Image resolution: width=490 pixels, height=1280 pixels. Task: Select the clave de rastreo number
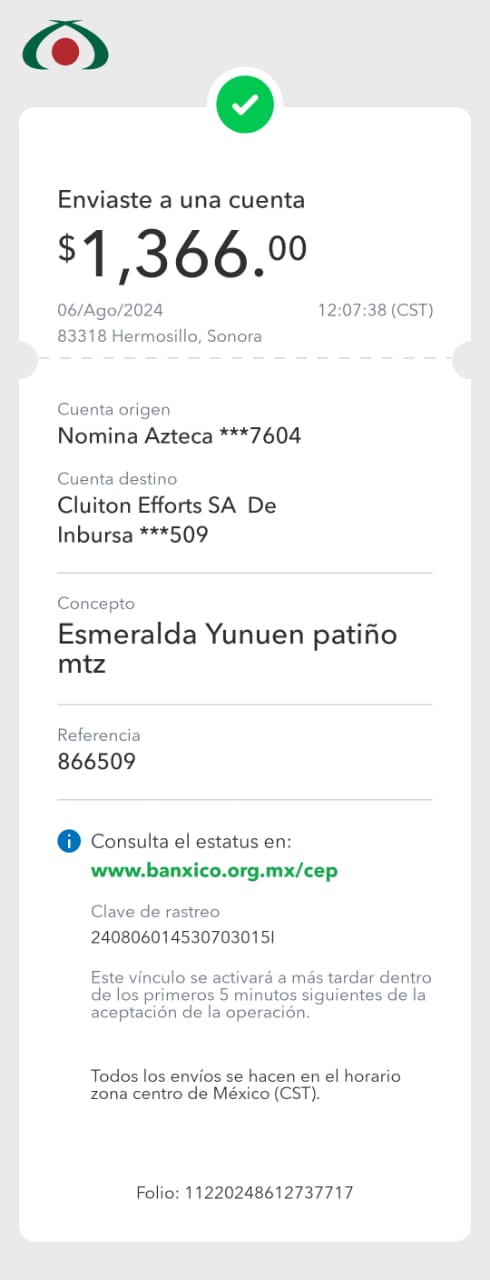[x=182, y=938]
